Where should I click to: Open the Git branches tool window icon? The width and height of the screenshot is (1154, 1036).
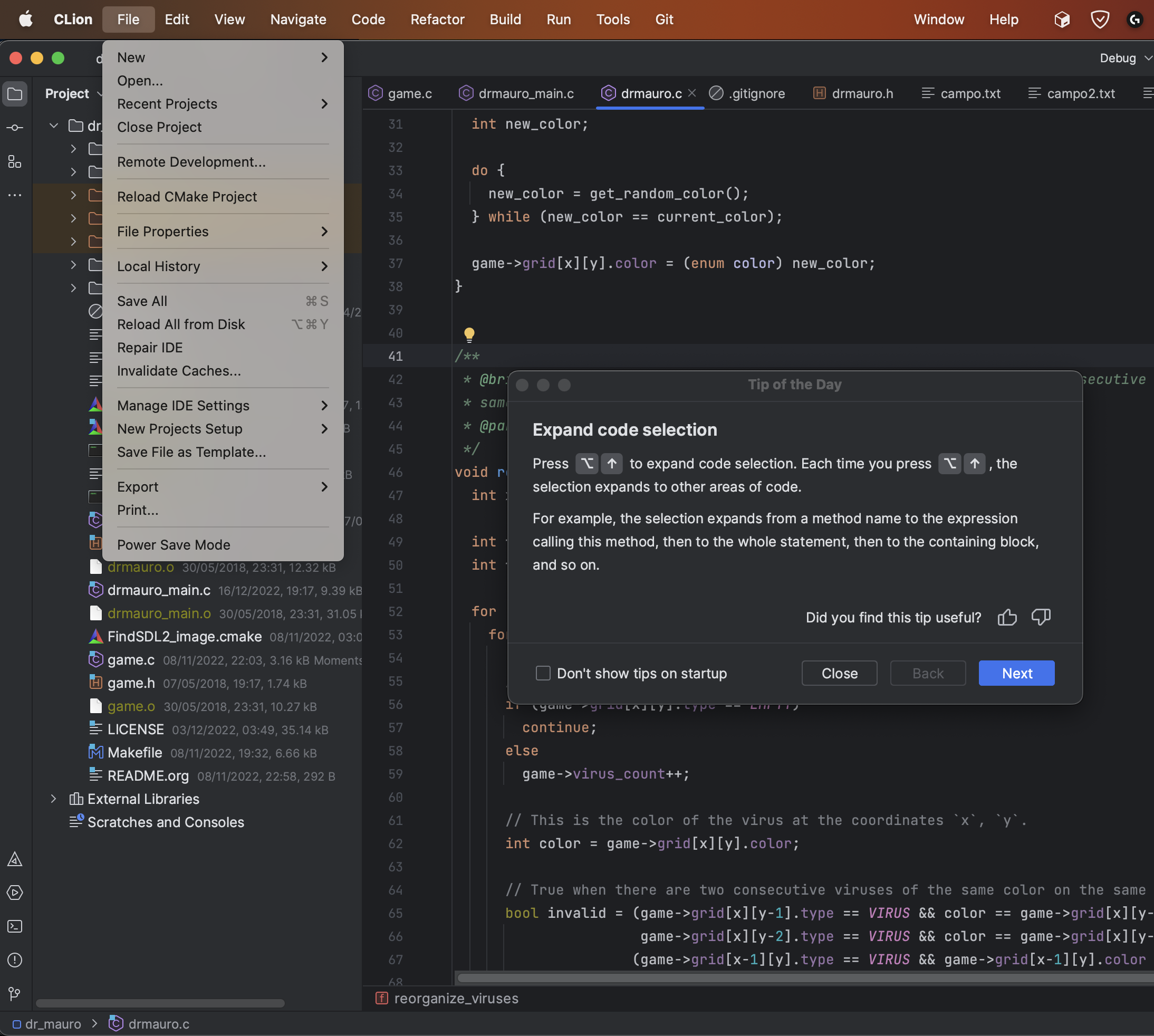coord(15,994)
